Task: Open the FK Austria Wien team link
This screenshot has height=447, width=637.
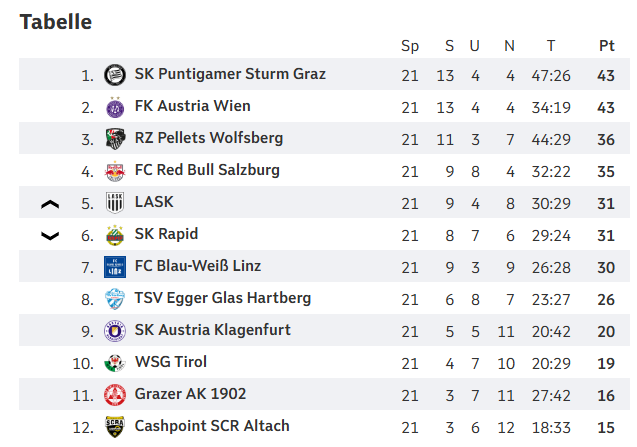Action: pyautogui.click(x=193, y=106)
